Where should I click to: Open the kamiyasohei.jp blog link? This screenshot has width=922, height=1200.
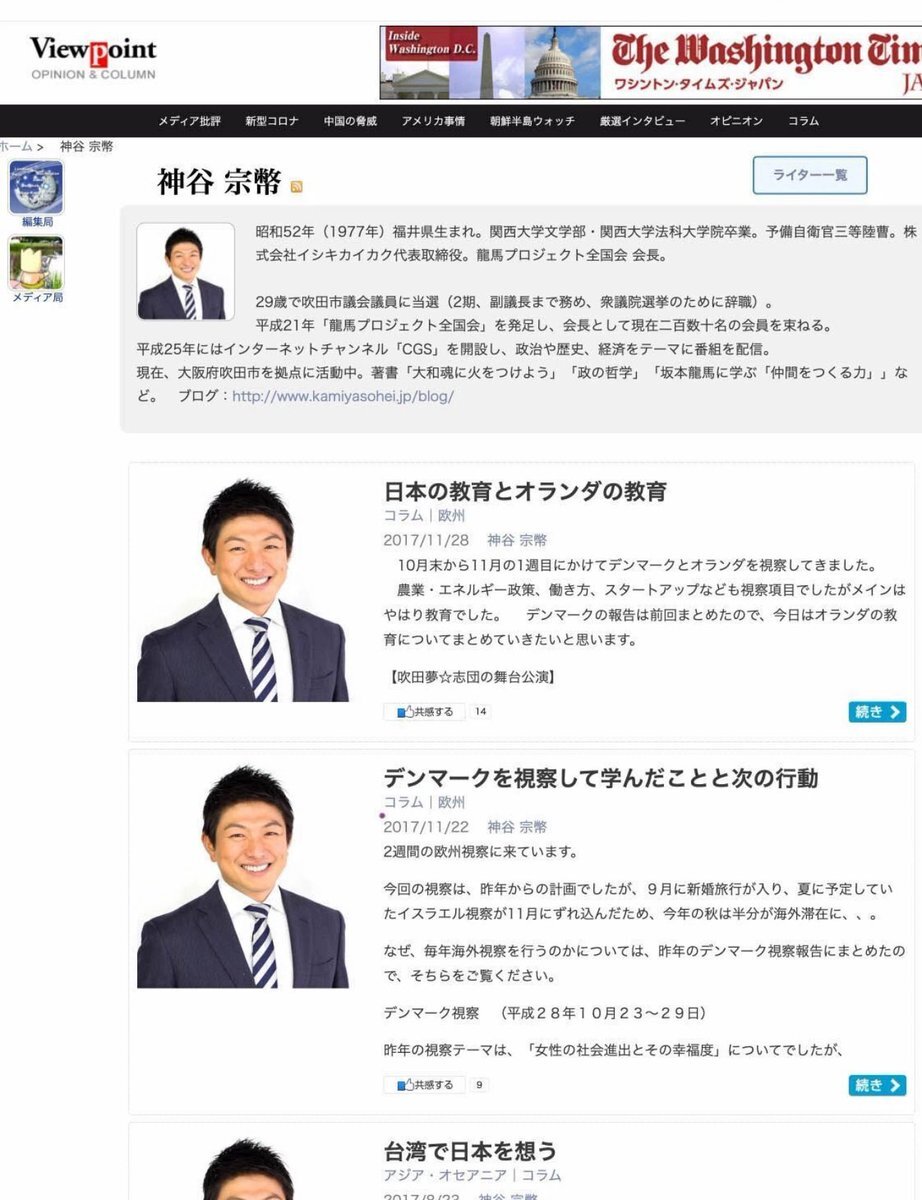coord(343,396)
